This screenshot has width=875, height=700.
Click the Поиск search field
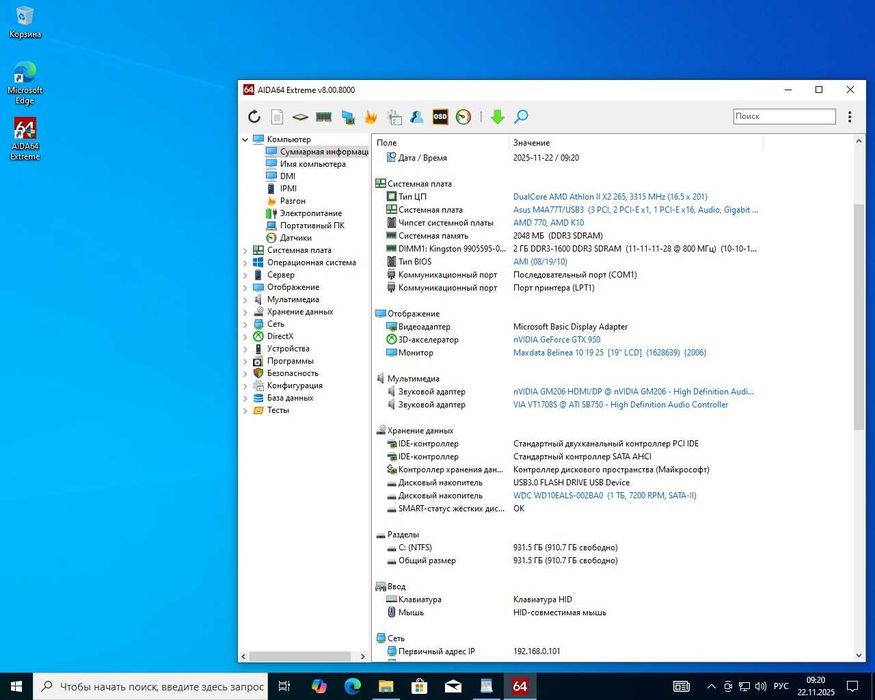coord(784,116)
